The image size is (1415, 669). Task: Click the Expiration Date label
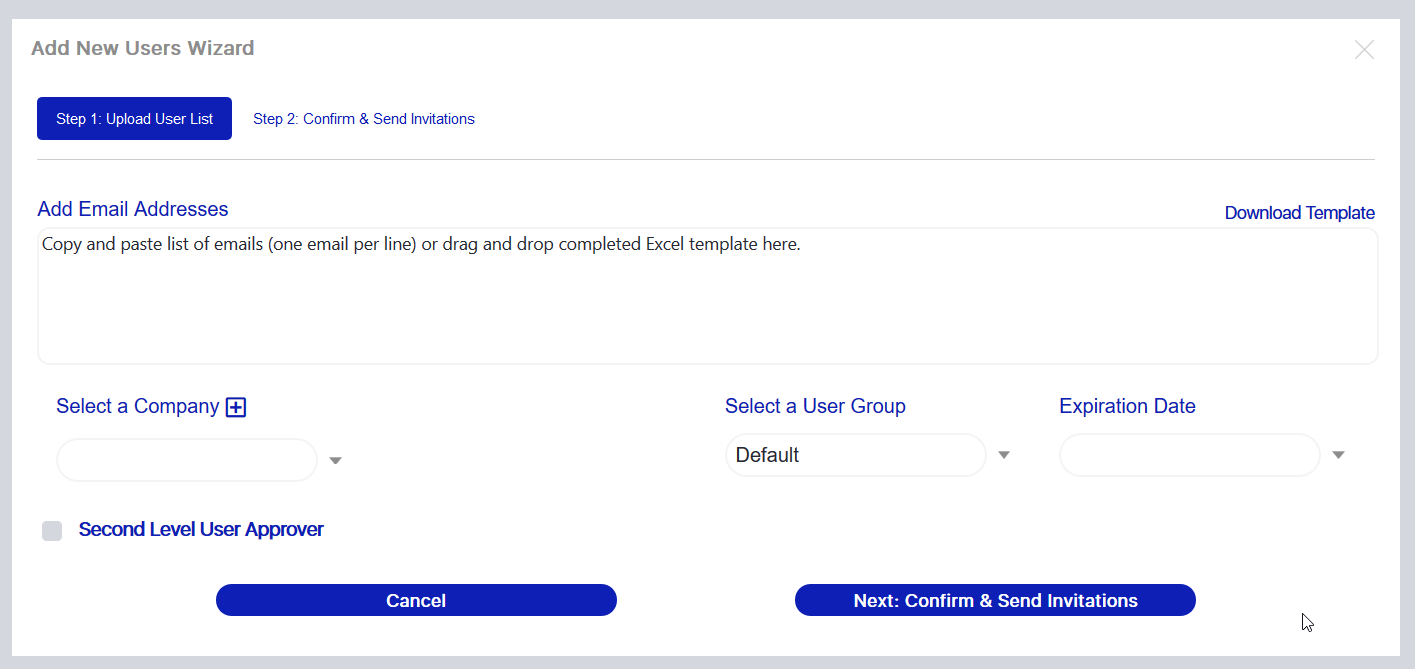tap(1127, 406)
